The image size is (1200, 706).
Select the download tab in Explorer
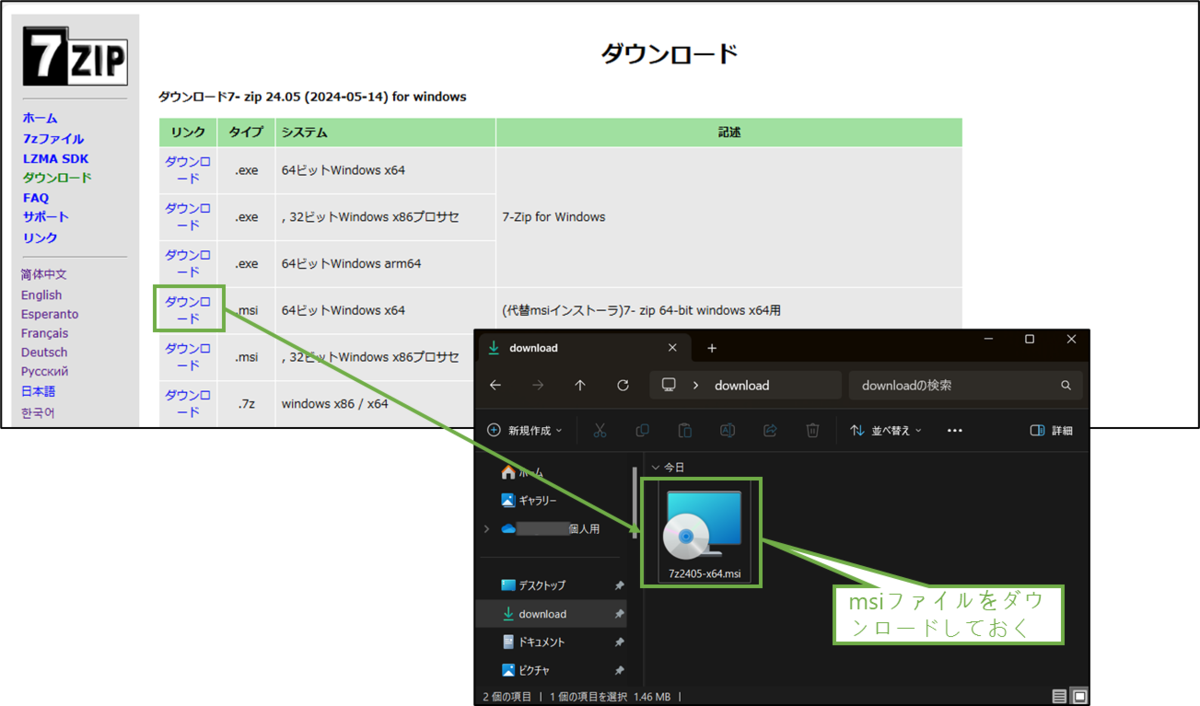click(x=584, y=348)
